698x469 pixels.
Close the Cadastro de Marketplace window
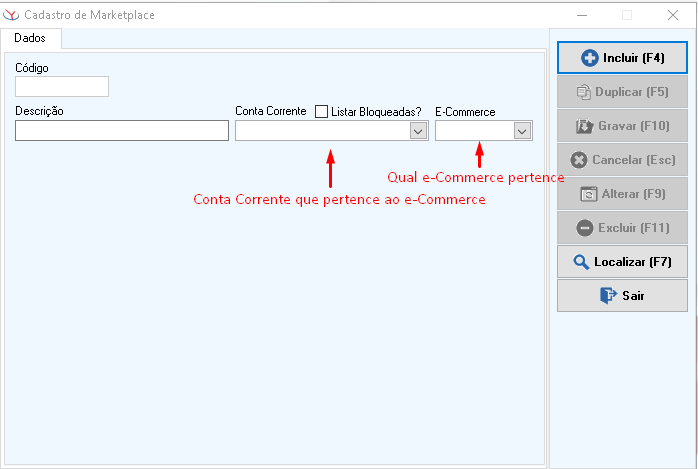(673, 15)
